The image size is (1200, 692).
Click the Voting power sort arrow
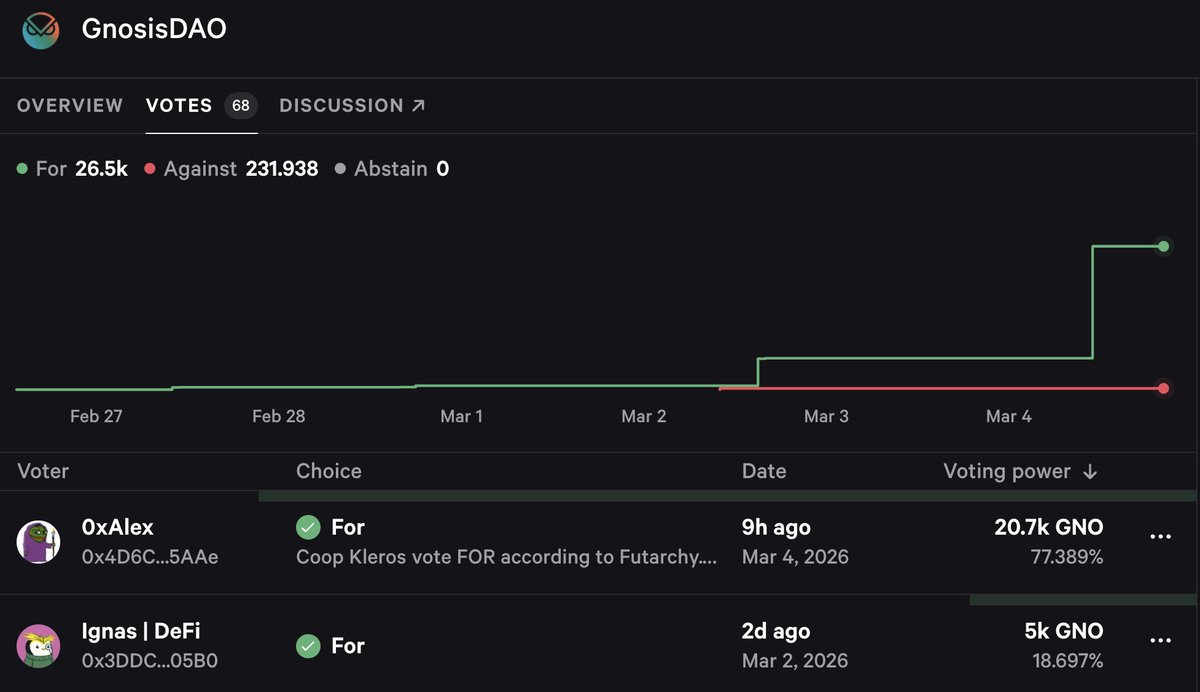click(x=1091, y=471)
